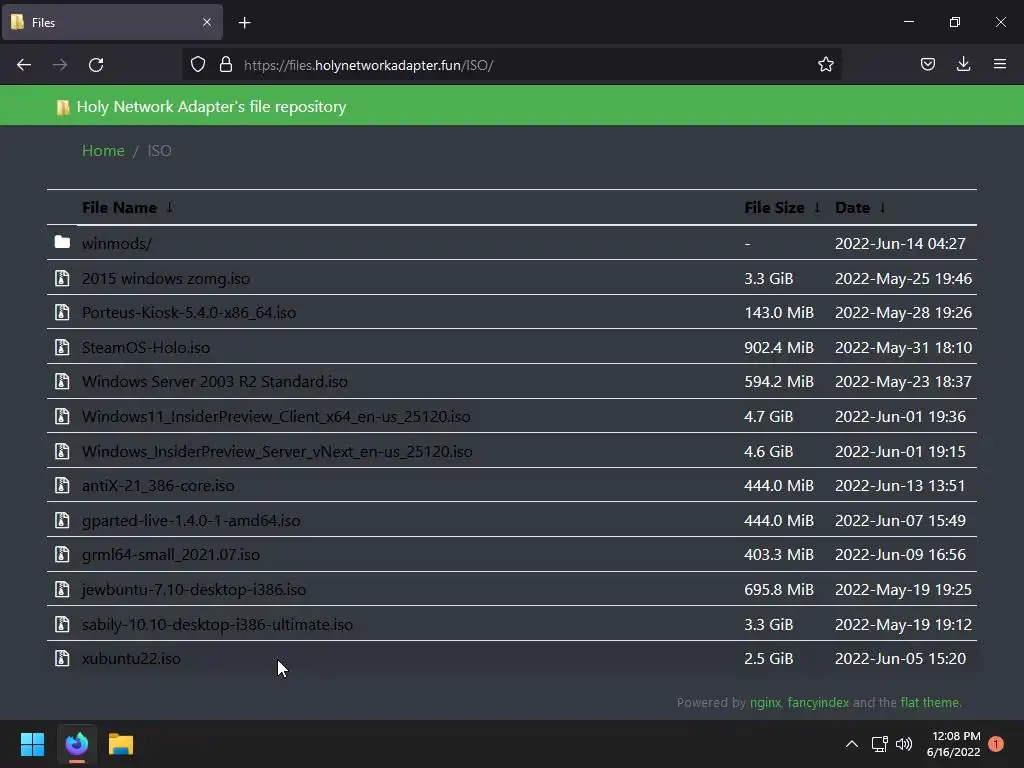Open the shield tracking protection icon
This screenshot has height=768, width=1024.
coord(198,65)
